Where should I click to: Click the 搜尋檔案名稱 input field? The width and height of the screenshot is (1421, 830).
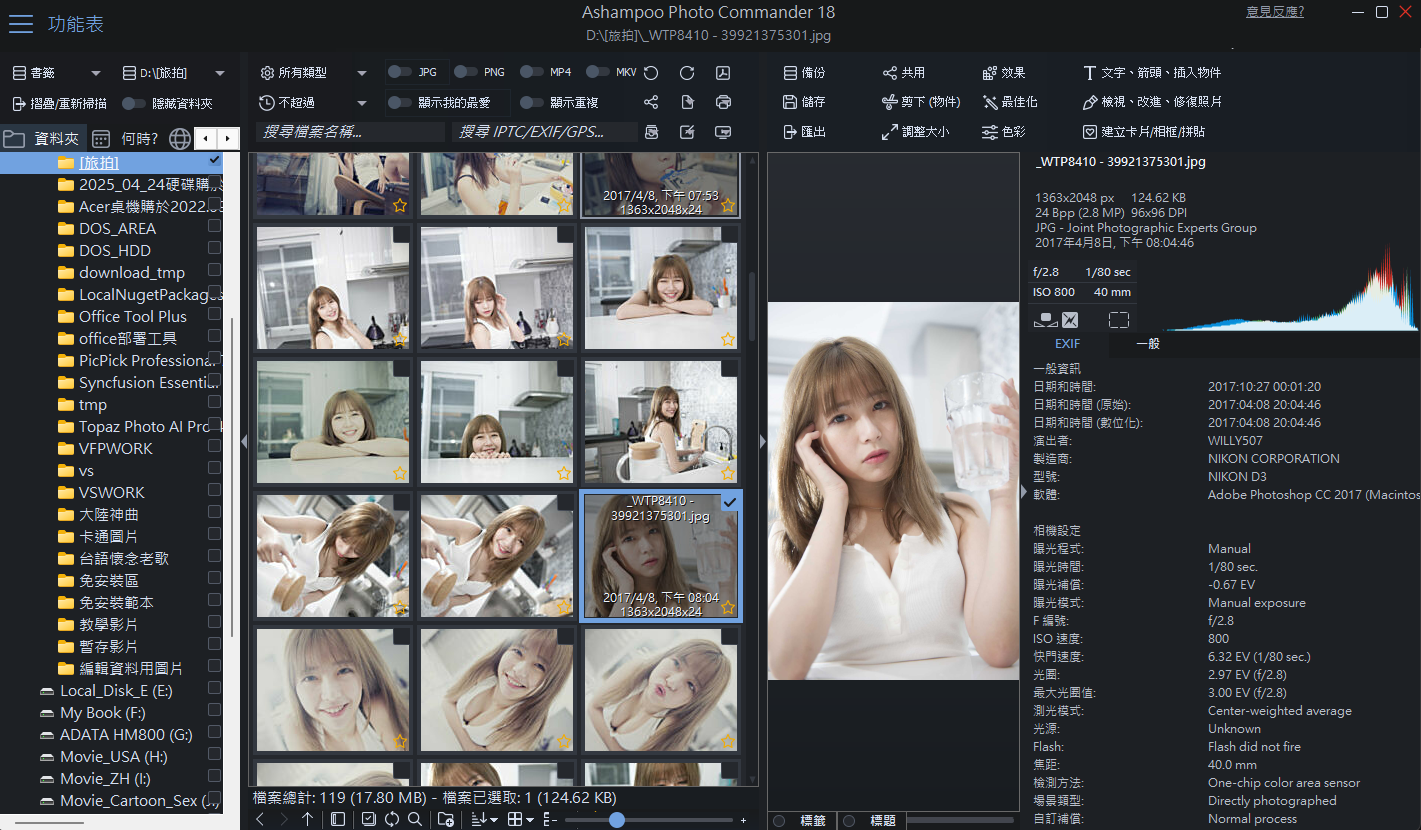pyautogui.click(x=350, y=132)
